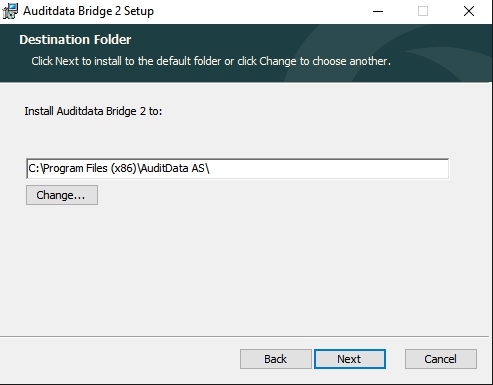This screenshot has height=385, width=493.
Task: Click the "AuditData AS" part of path
Action: coord(173,168)
